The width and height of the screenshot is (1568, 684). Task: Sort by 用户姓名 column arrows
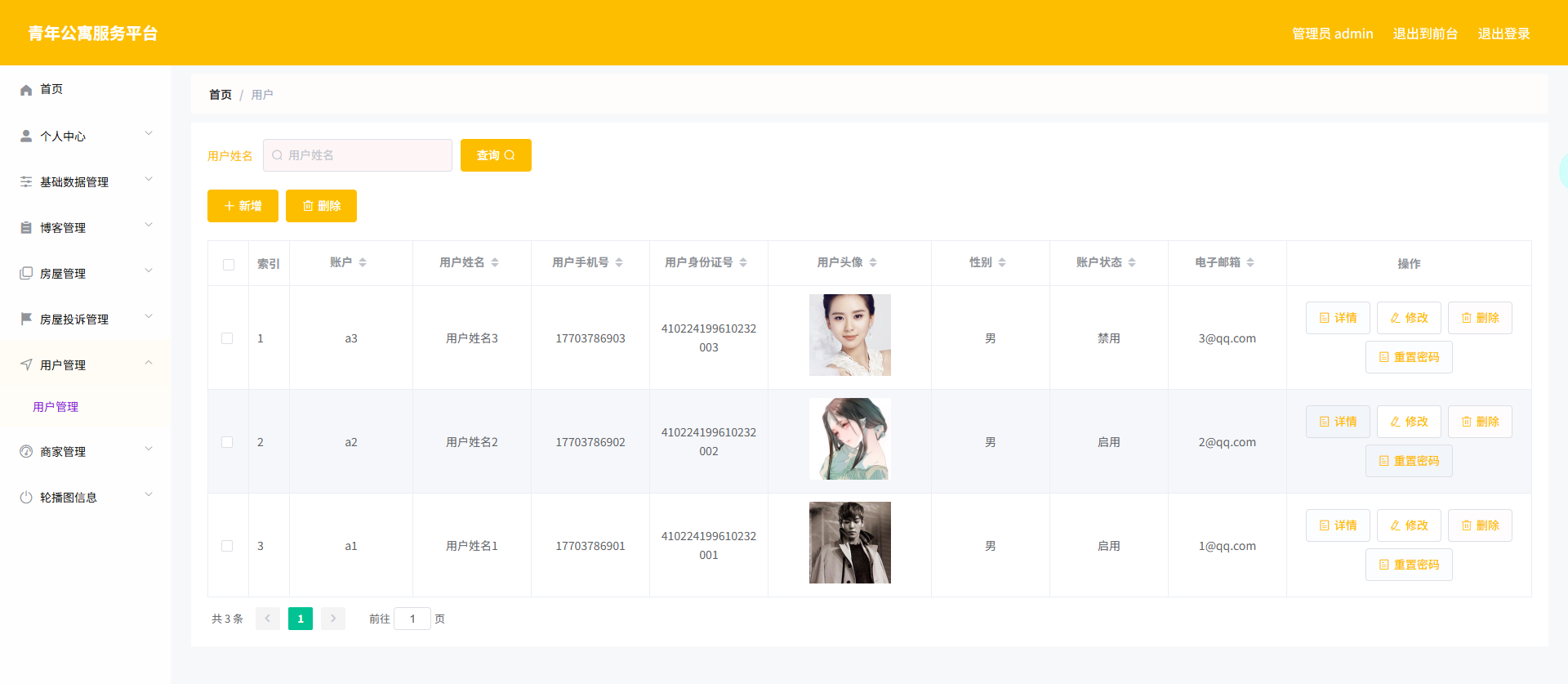point(495,262)
